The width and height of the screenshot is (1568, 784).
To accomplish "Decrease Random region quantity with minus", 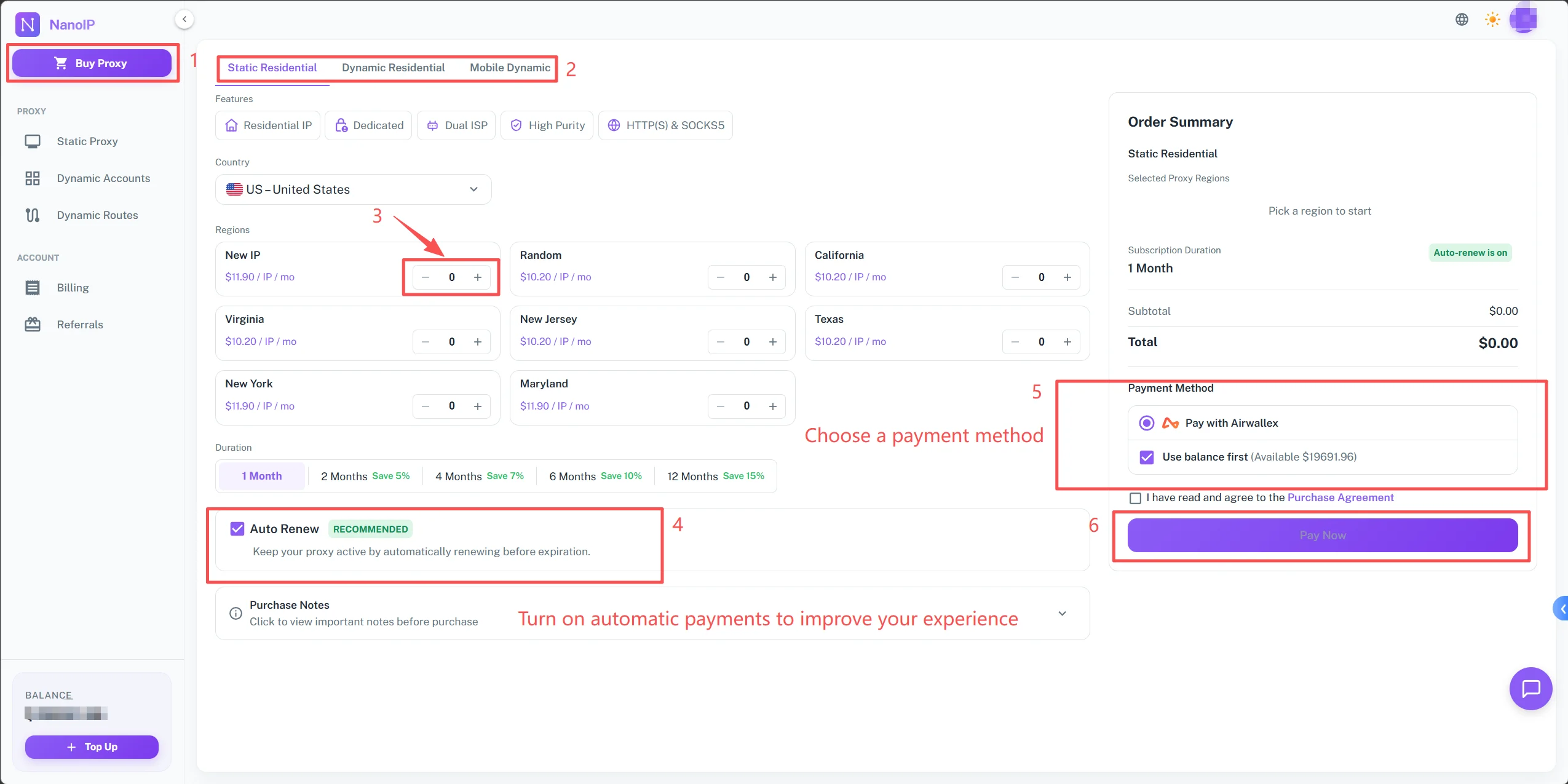I will click(721, 277).
